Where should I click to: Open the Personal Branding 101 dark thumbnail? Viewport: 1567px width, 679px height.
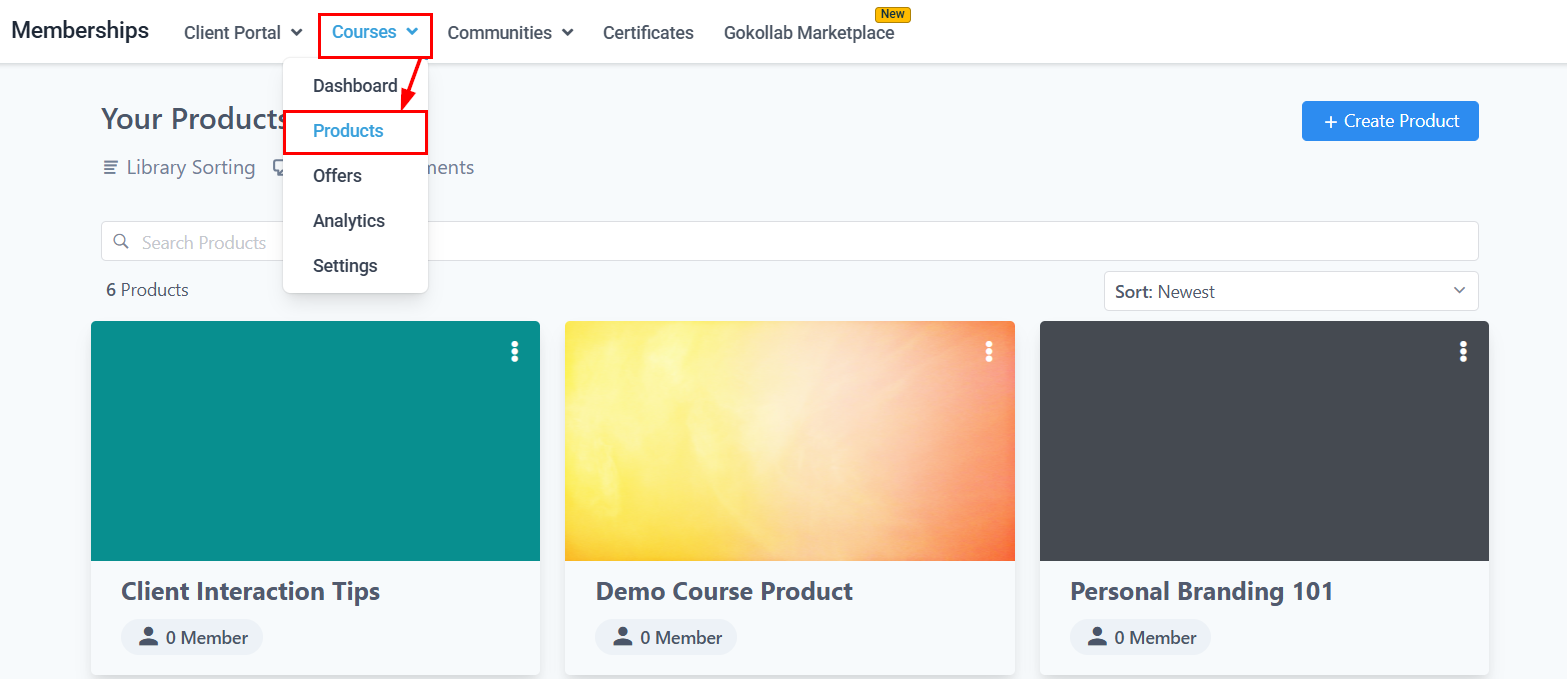pyautogui.click(x=1264, y=441)
